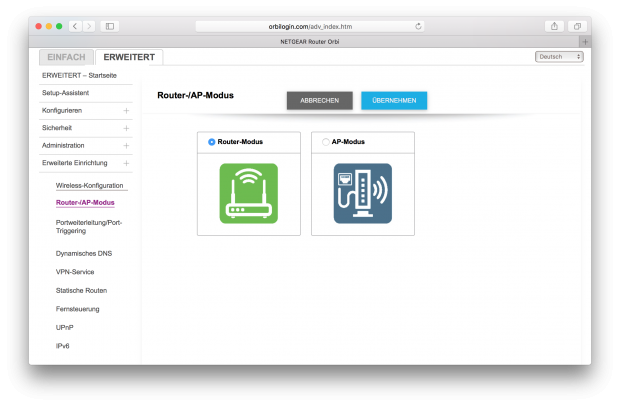
Task: Open ERWEITERT – Startseite
Action: point(79,76)
